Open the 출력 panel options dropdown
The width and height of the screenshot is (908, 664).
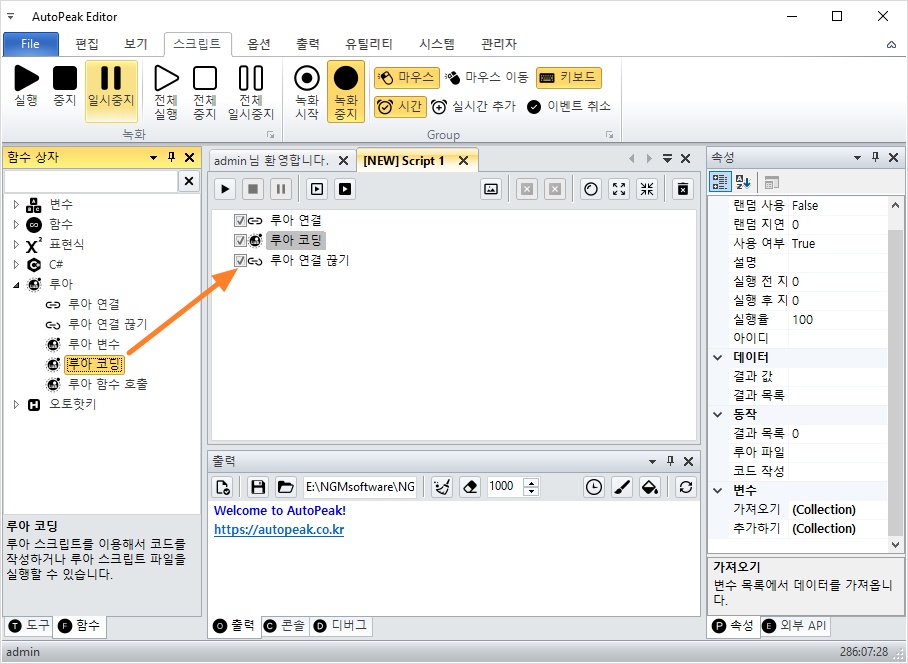[653, 461]
